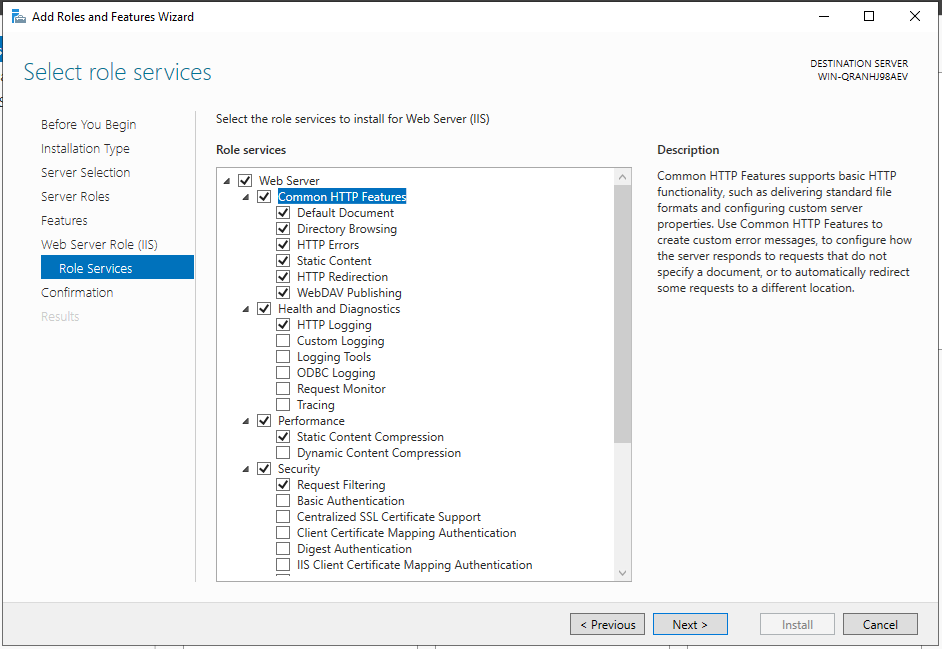This screenshot has width=942, height=649.
Task: Enable IIS Client Certificate Mapping Authentication
Action: coord(283,565)
